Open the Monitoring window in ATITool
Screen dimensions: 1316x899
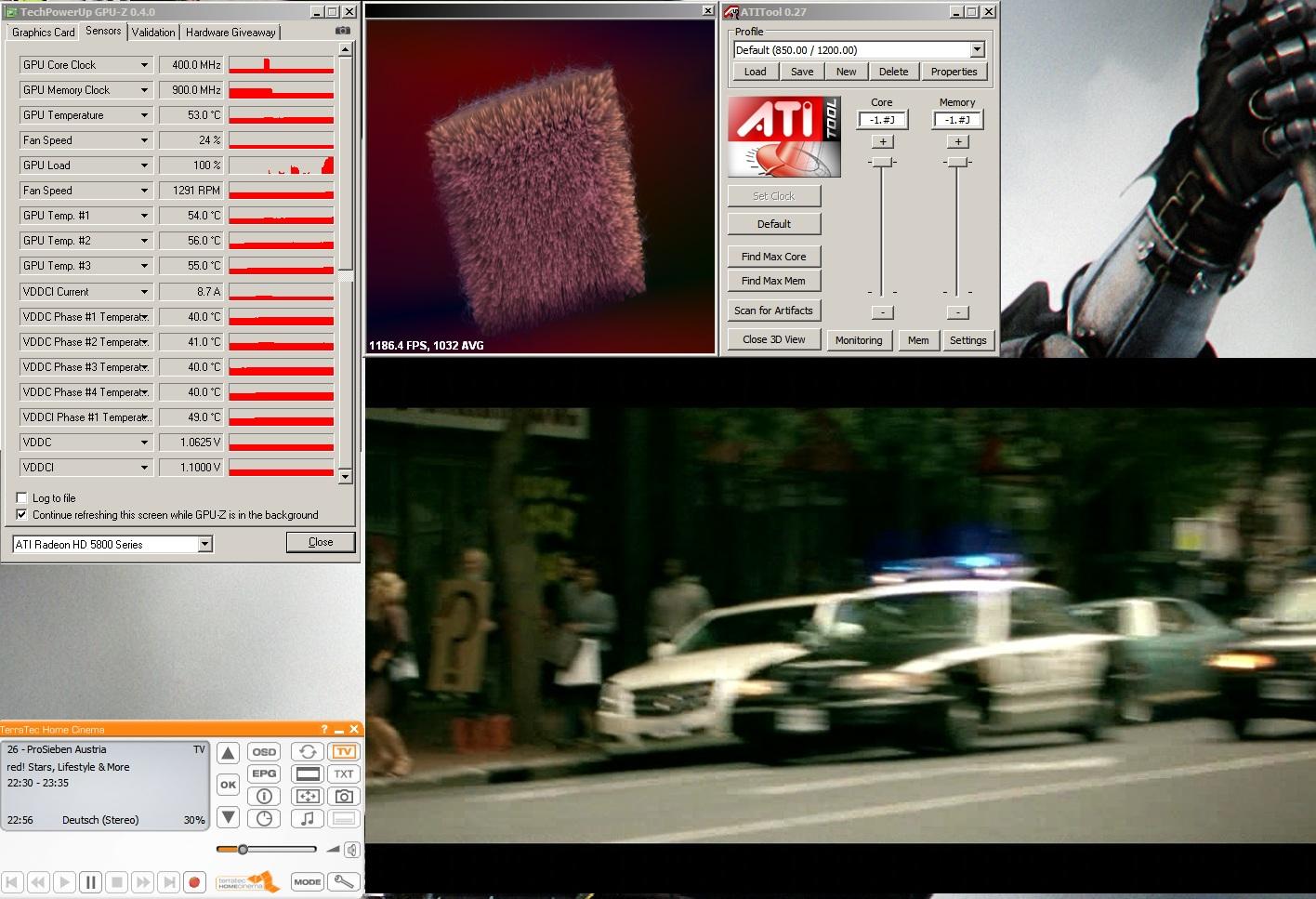(859, 340)
